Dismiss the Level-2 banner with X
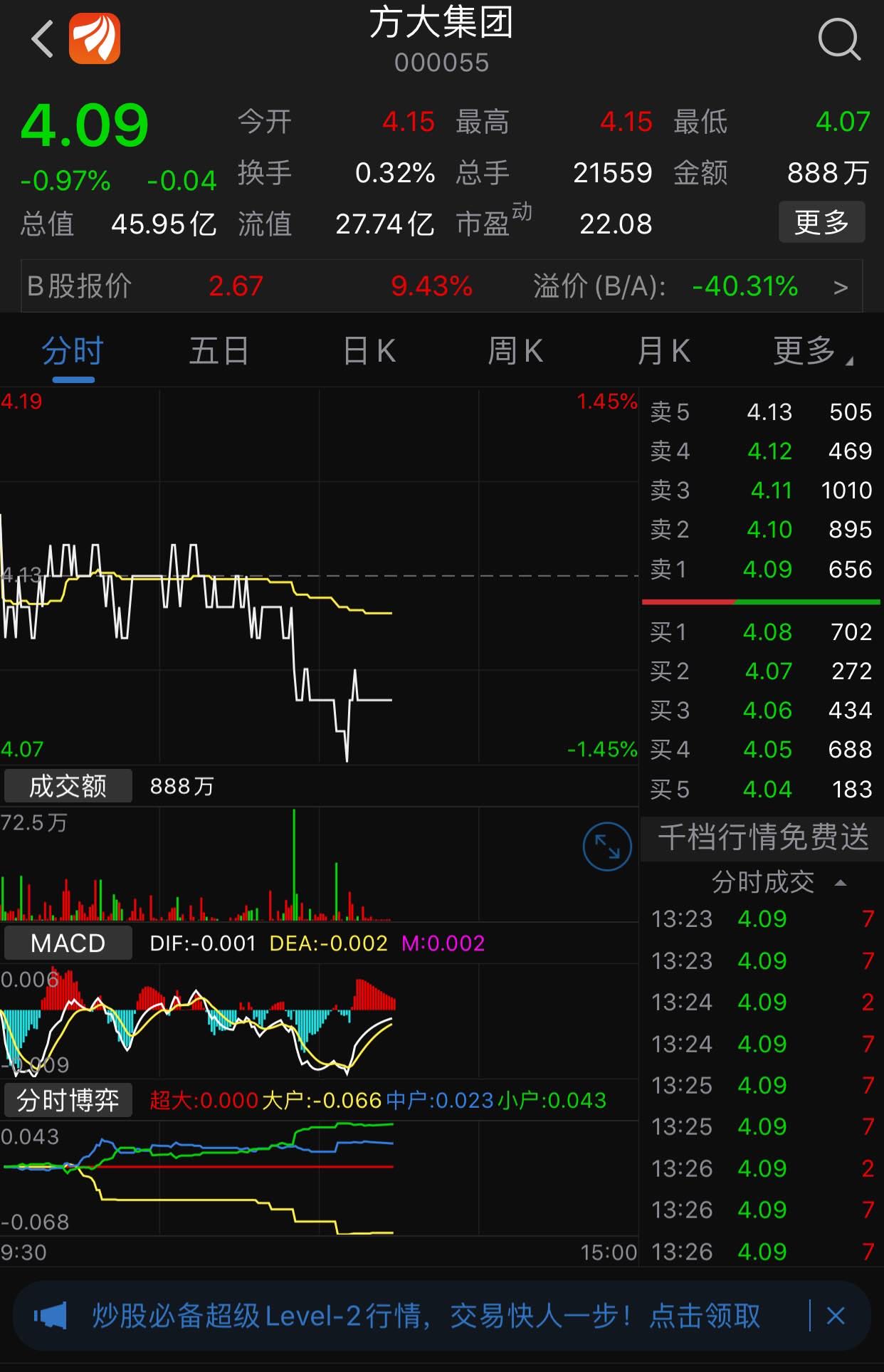884x1372 pixels. coord(836,1316)
